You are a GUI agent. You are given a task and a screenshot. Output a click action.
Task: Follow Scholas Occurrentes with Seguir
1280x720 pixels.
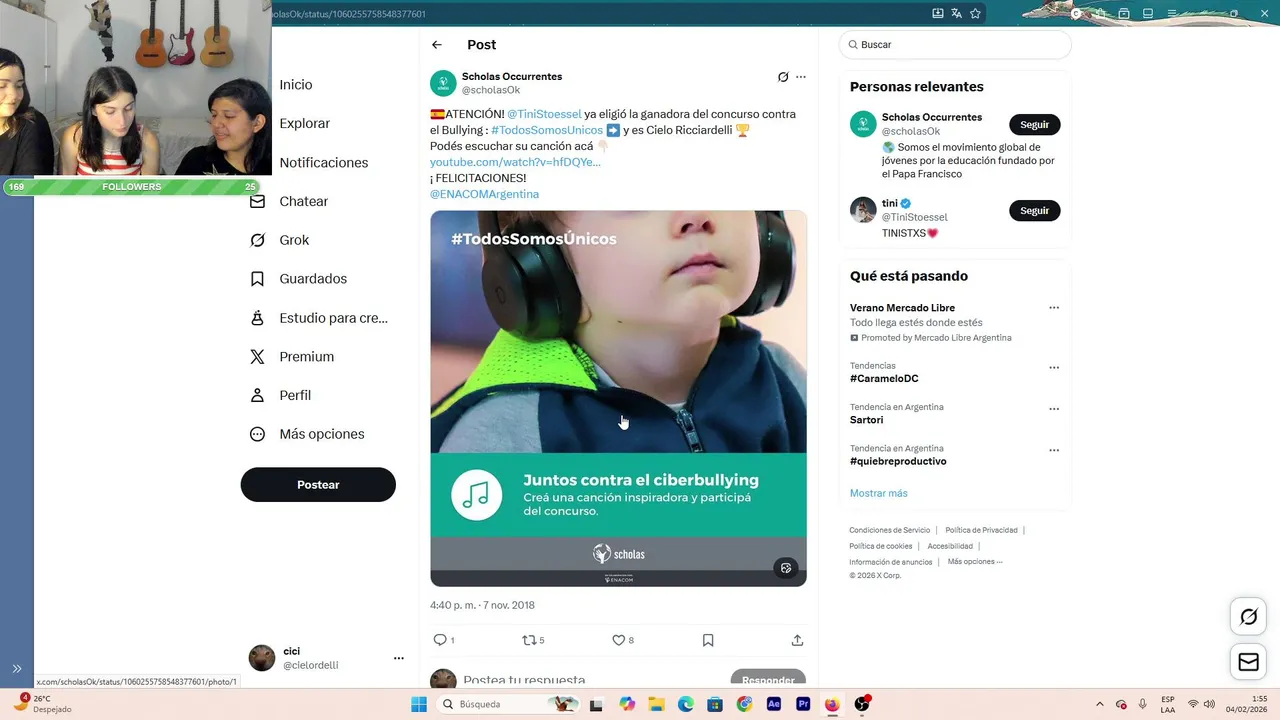pos(1034,125)
